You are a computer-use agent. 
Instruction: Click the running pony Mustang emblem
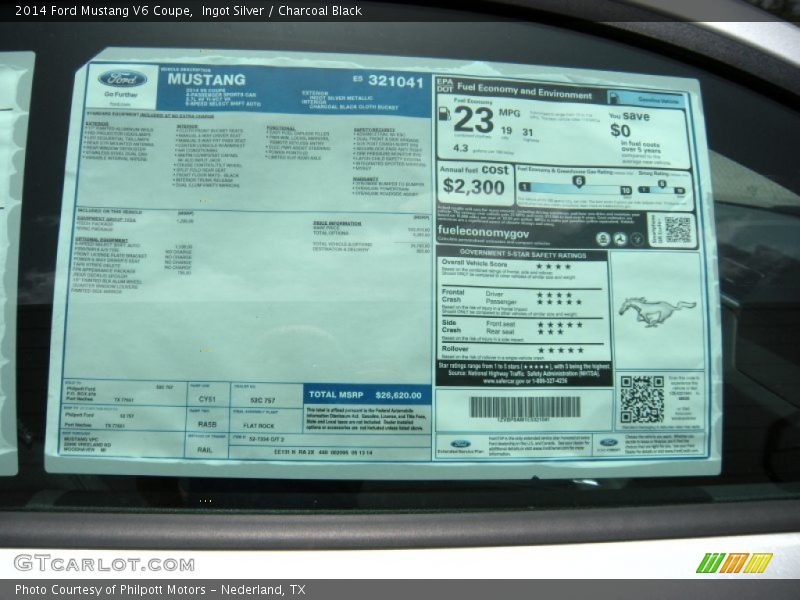pos(657,311)
